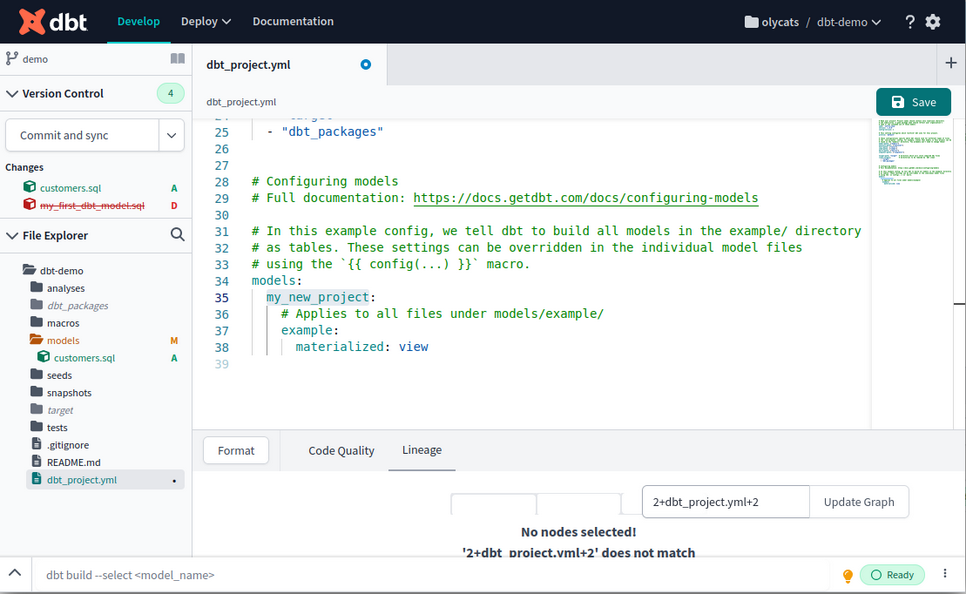
Task: Select the dbt_project.yml editor tab
Action: pos(290,64)
